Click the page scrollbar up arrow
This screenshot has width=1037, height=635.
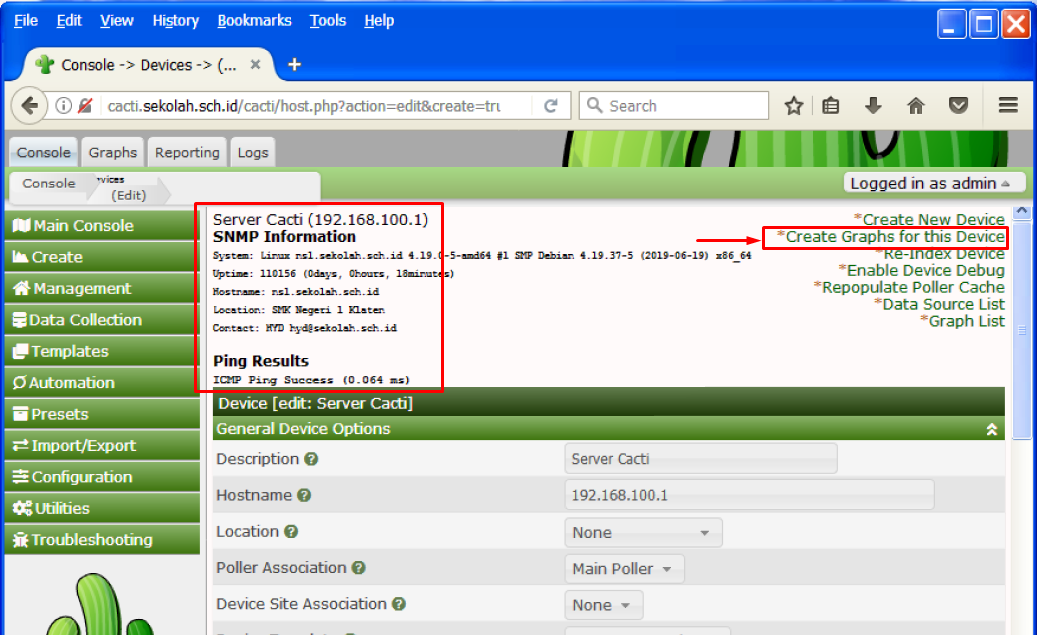click(1022, 212)
